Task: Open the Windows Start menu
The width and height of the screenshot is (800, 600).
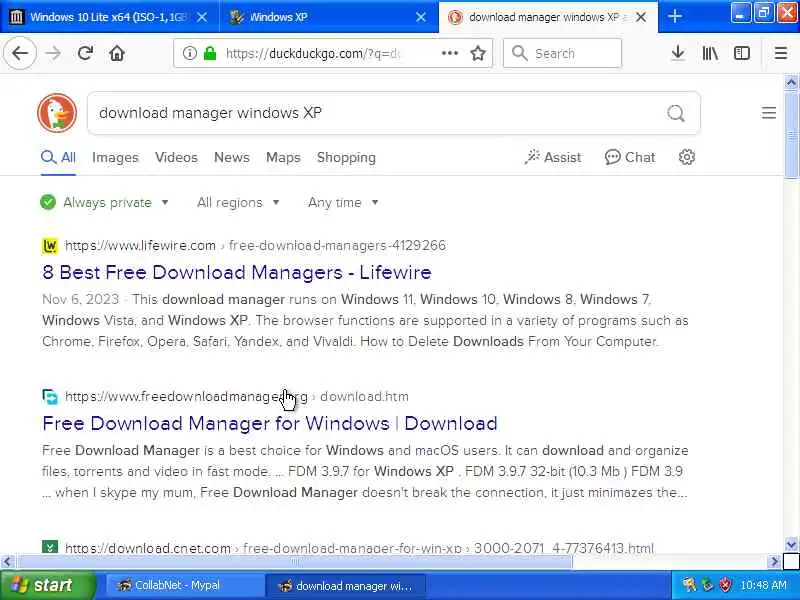Action: click(x=47, y=585)
